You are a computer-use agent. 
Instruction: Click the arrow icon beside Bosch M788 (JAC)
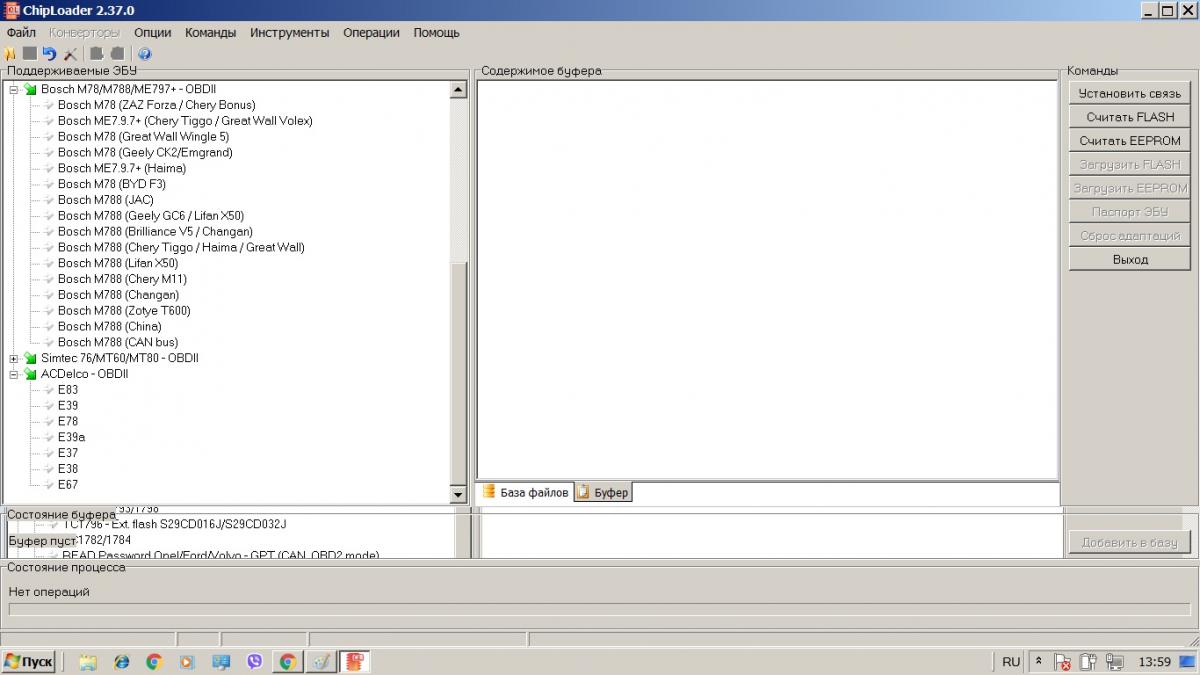47,200
